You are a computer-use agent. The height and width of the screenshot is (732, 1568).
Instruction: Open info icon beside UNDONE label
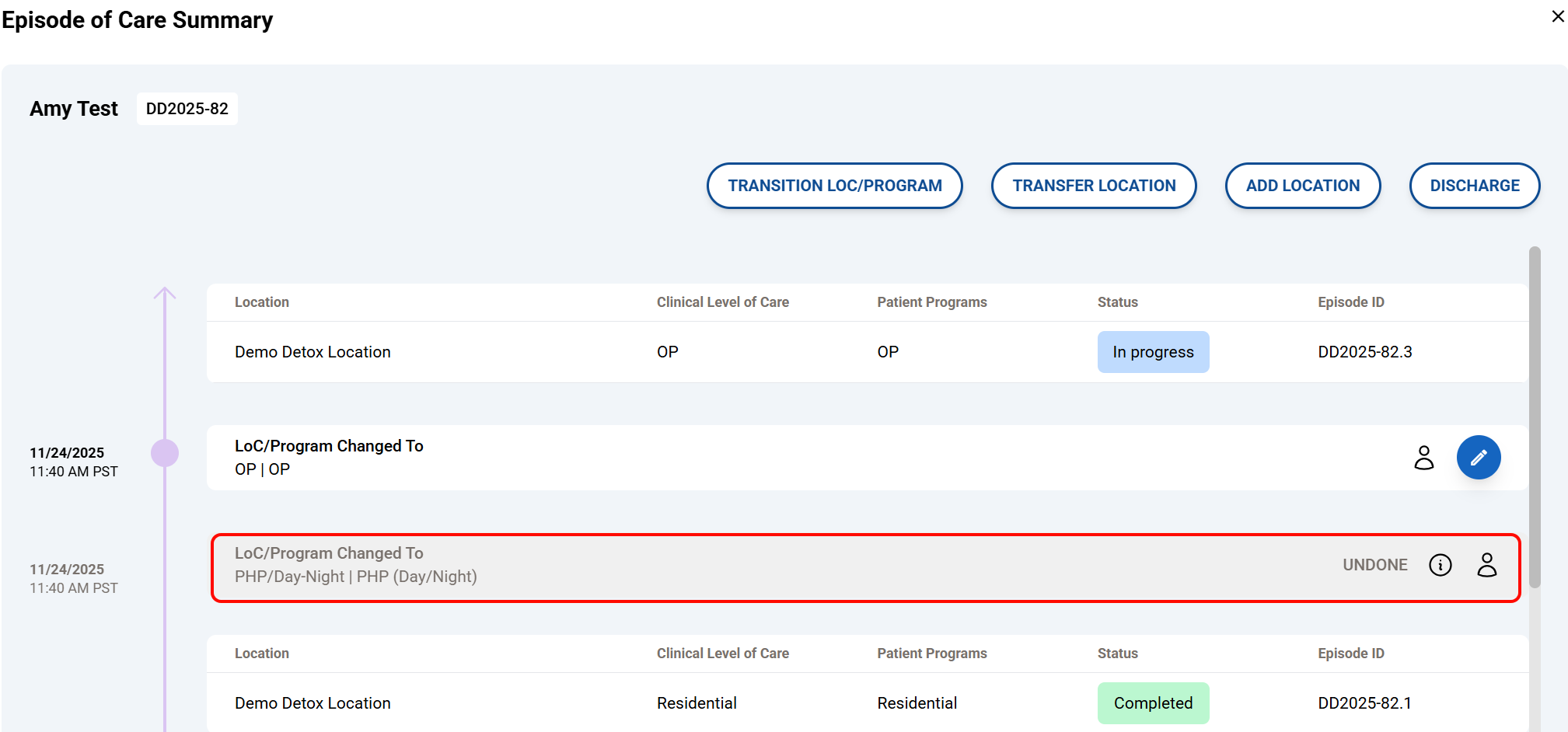point(1440,565)
